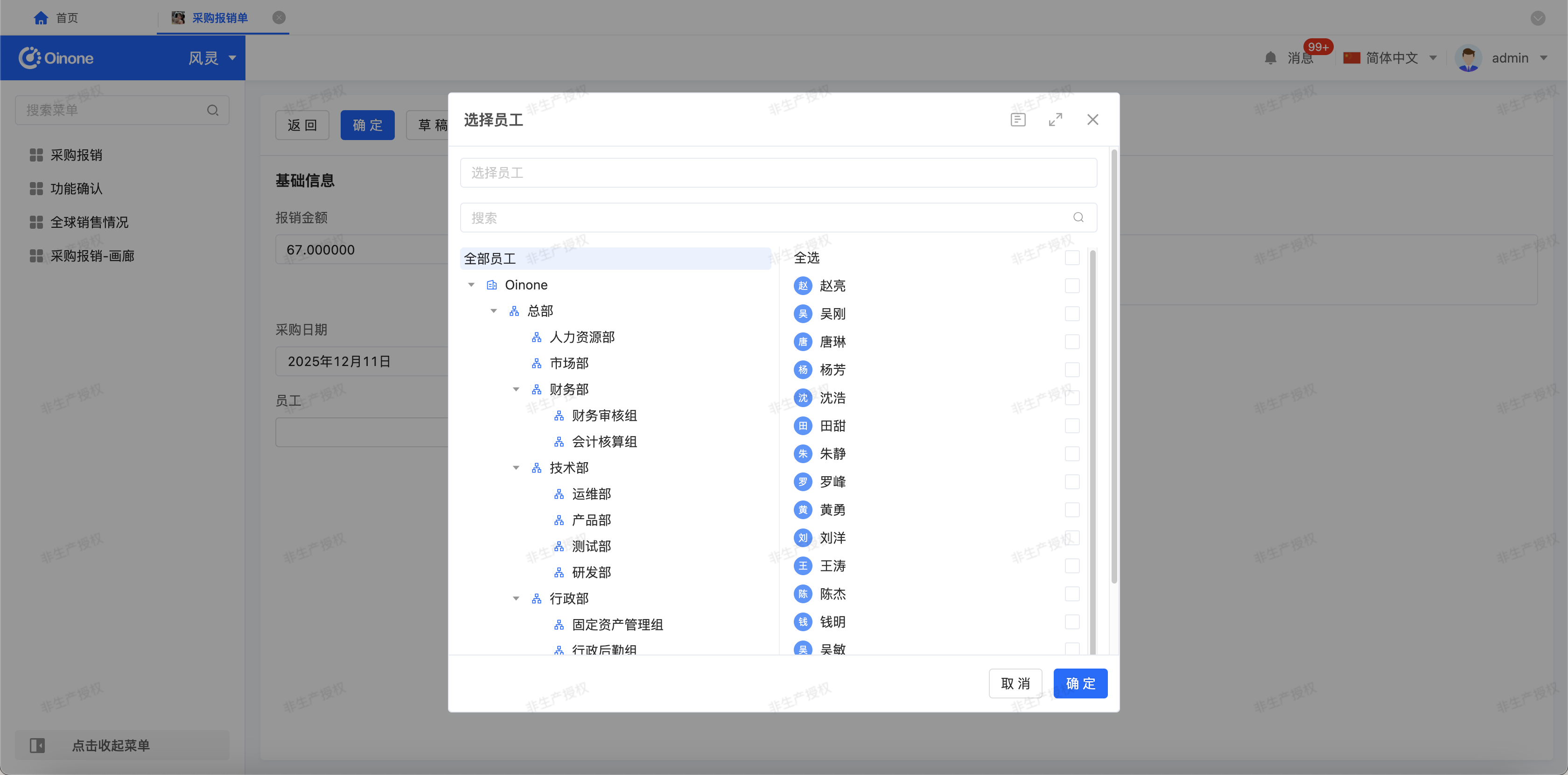Image resolution: width=1568 pixels, height=775 pixels.
Task: Click the China flag language icon
Action: (1351, 58)
